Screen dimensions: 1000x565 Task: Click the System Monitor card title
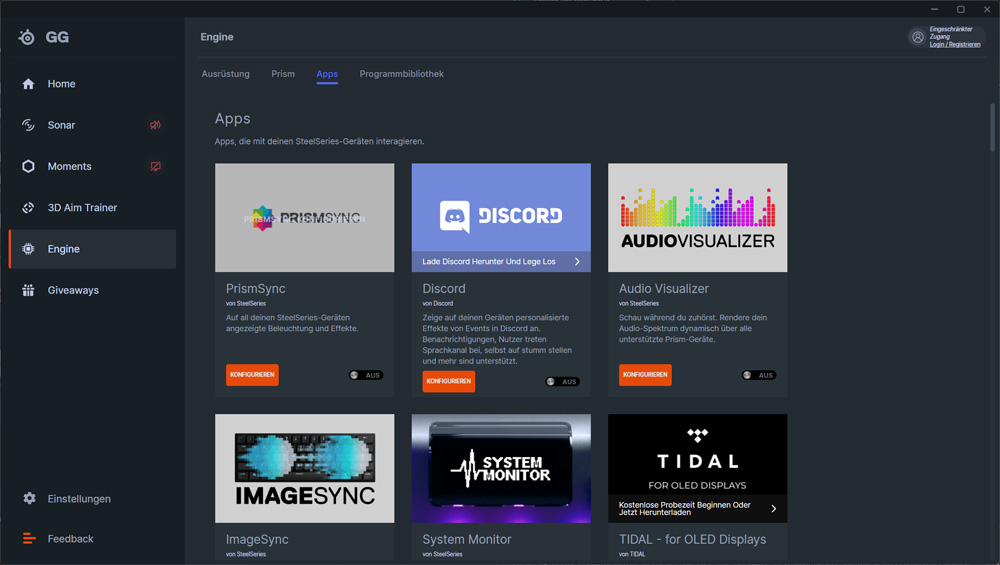click(467, 539)
